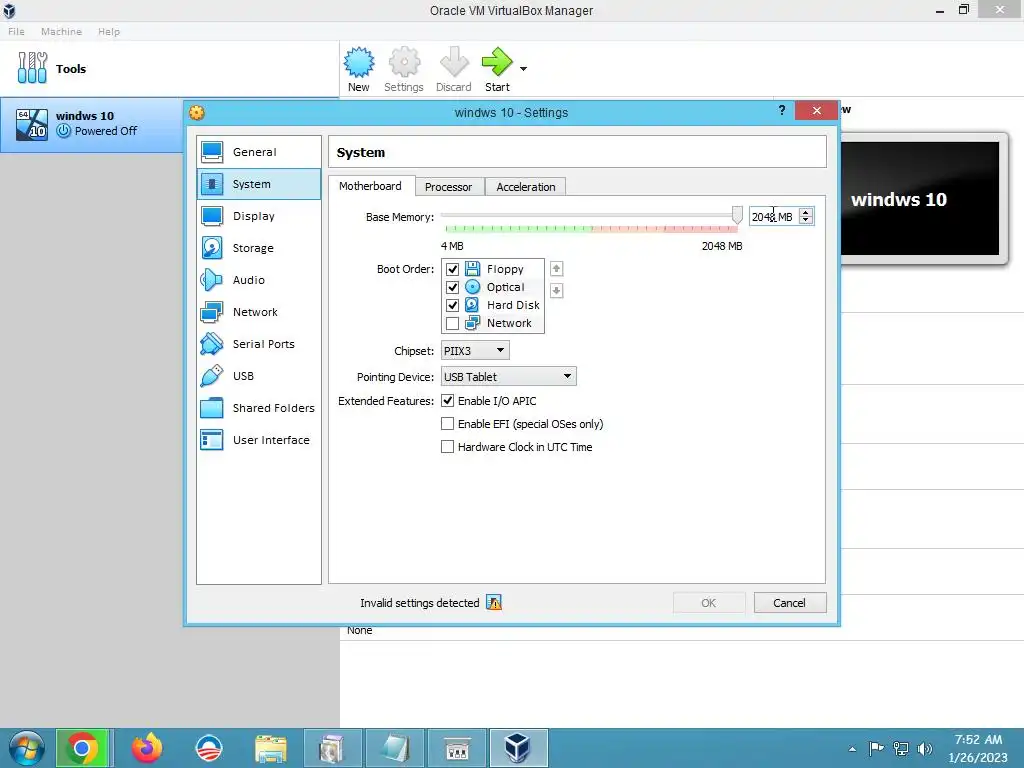This screenshot has width=1024, height=768.
Task: Open File Explorer folder on taskbar
Action: tap(271, 748)
